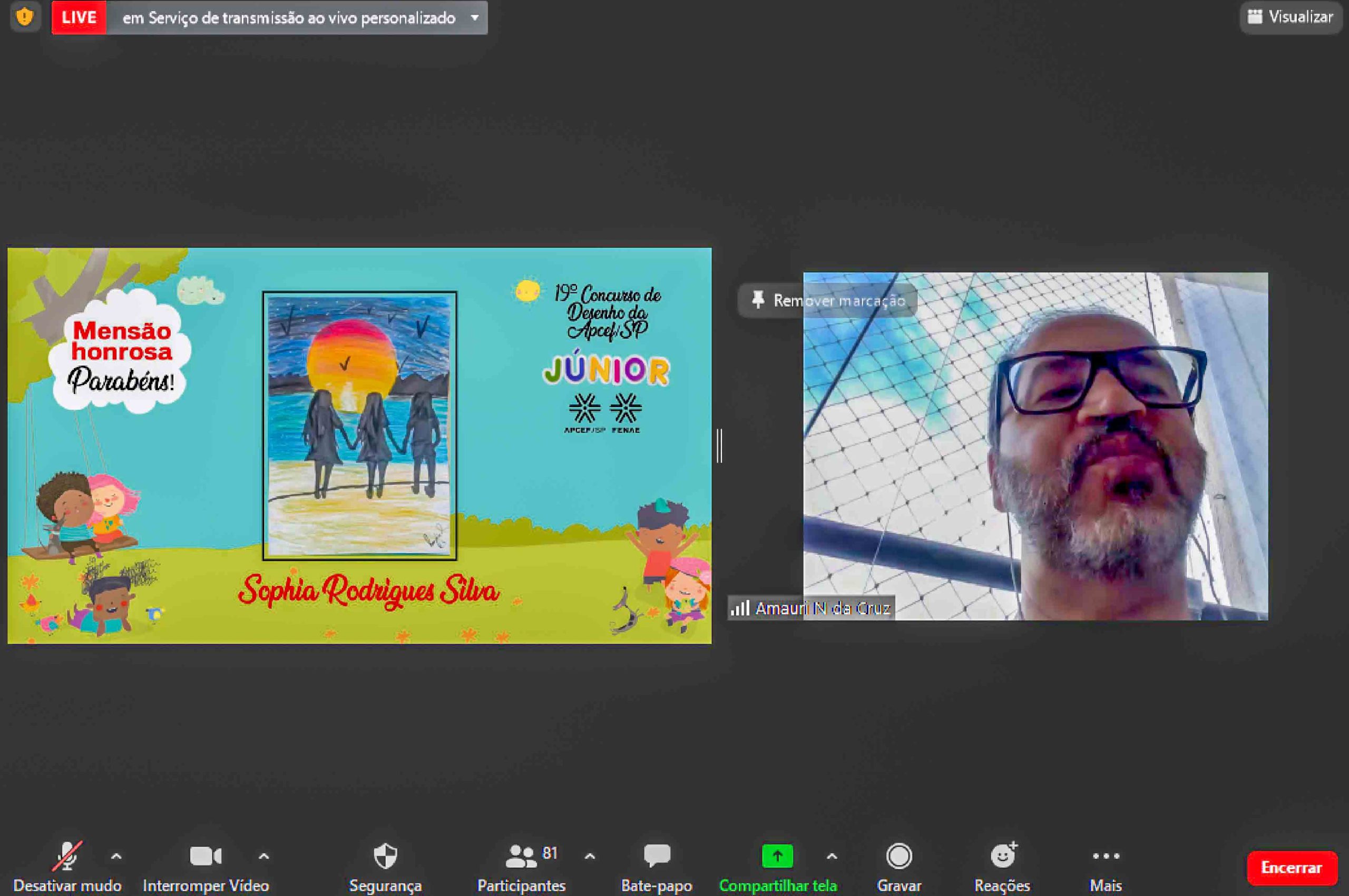Screen dimensions: 1349x896
Task: Expand the share screen options chevron
Action: [x=832, y=856]
